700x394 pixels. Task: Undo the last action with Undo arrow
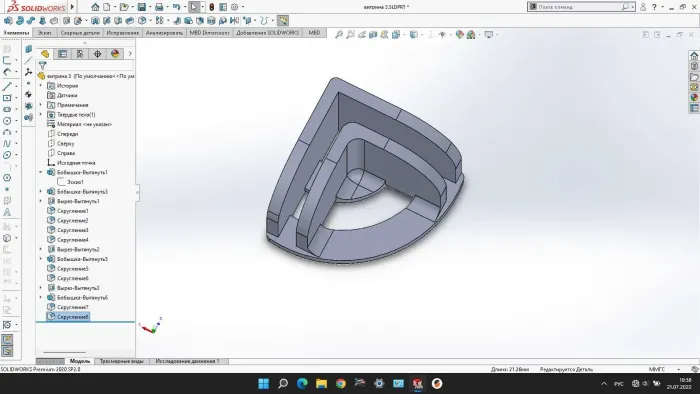click(176, 7)
